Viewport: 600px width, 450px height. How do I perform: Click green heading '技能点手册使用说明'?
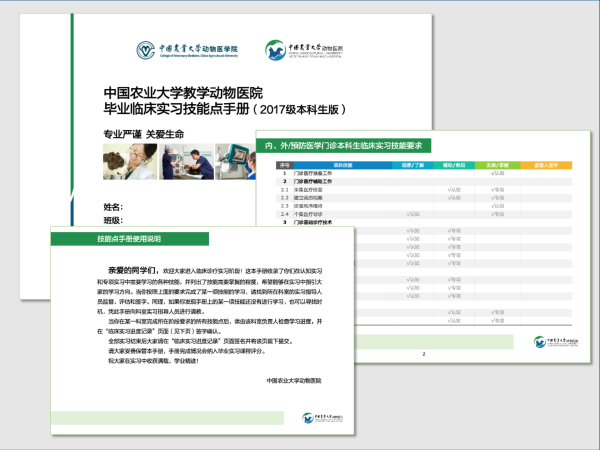[x=129, y=239]
